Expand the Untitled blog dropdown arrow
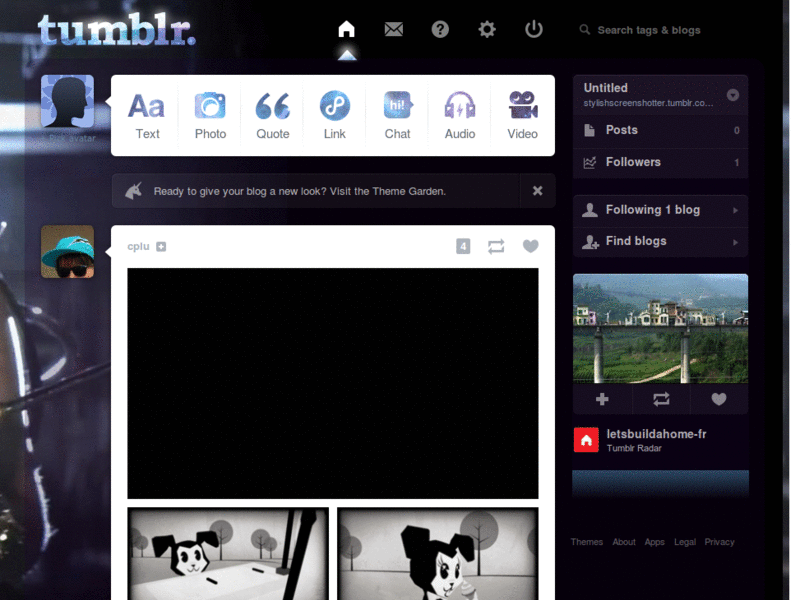 (x=733, y=95)
